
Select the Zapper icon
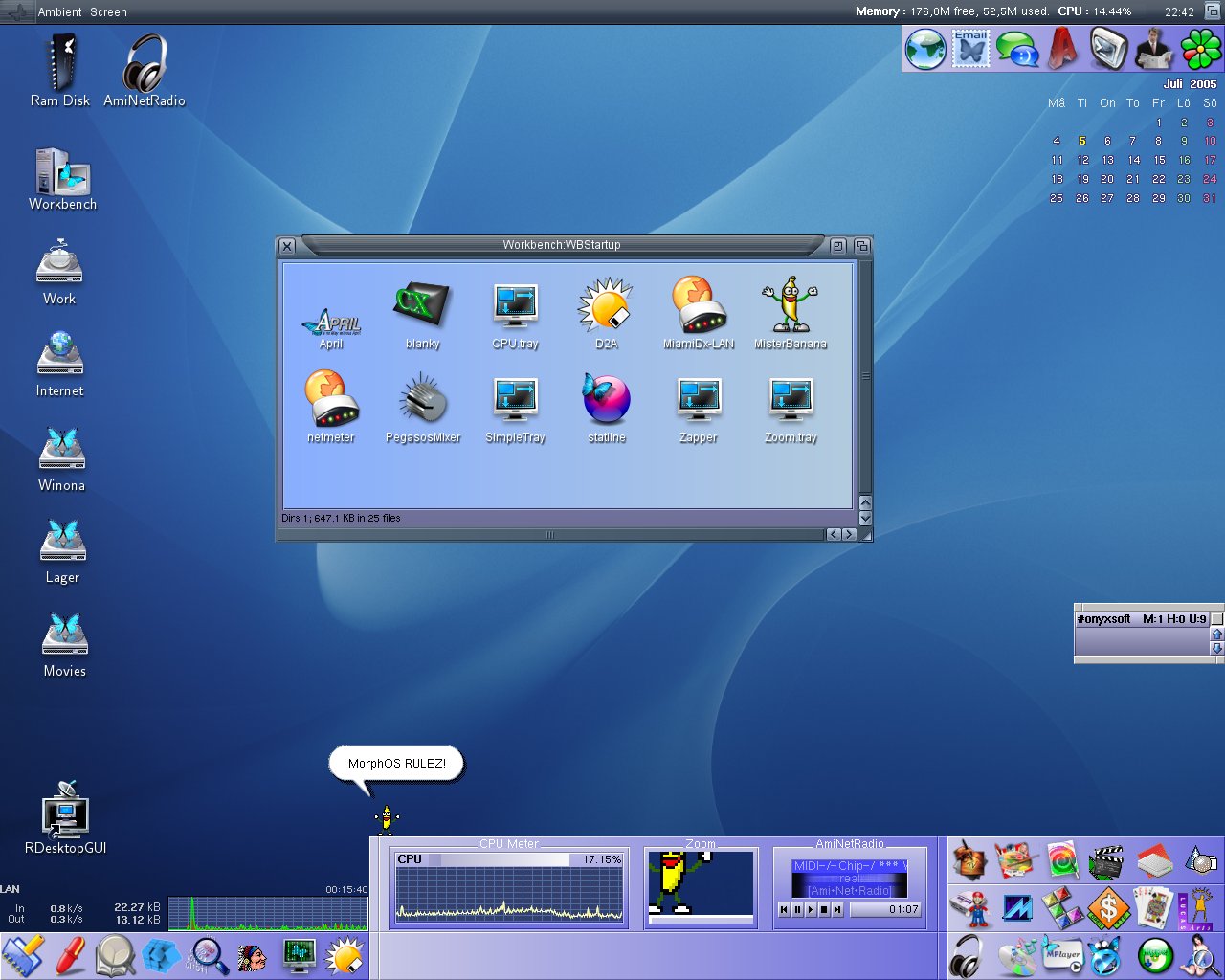click(699, 411)
